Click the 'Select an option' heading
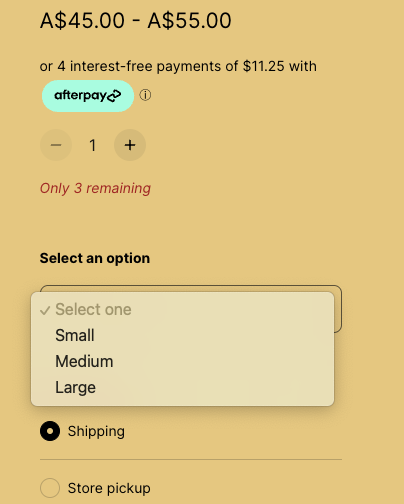The height and width of the screenshot is (504, 404). tap(95, 258)
